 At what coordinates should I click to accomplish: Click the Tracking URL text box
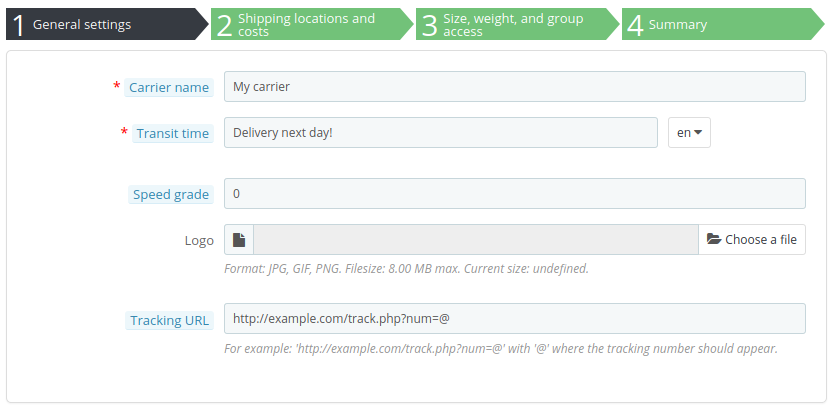[x=514, y=319]
